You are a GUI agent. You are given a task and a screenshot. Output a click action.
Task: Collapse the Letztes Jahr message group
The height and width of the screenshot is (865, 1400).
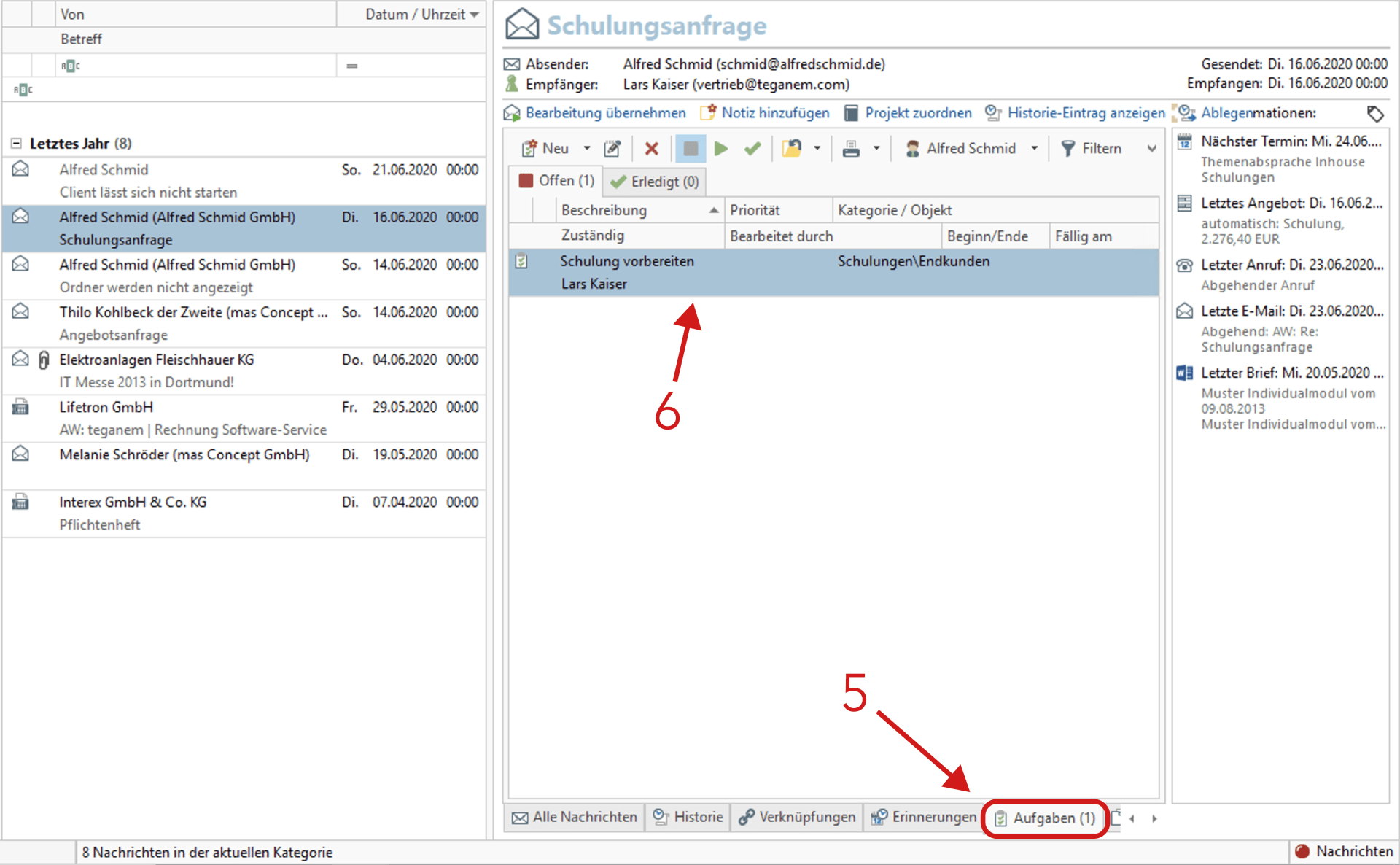[16, 144]
